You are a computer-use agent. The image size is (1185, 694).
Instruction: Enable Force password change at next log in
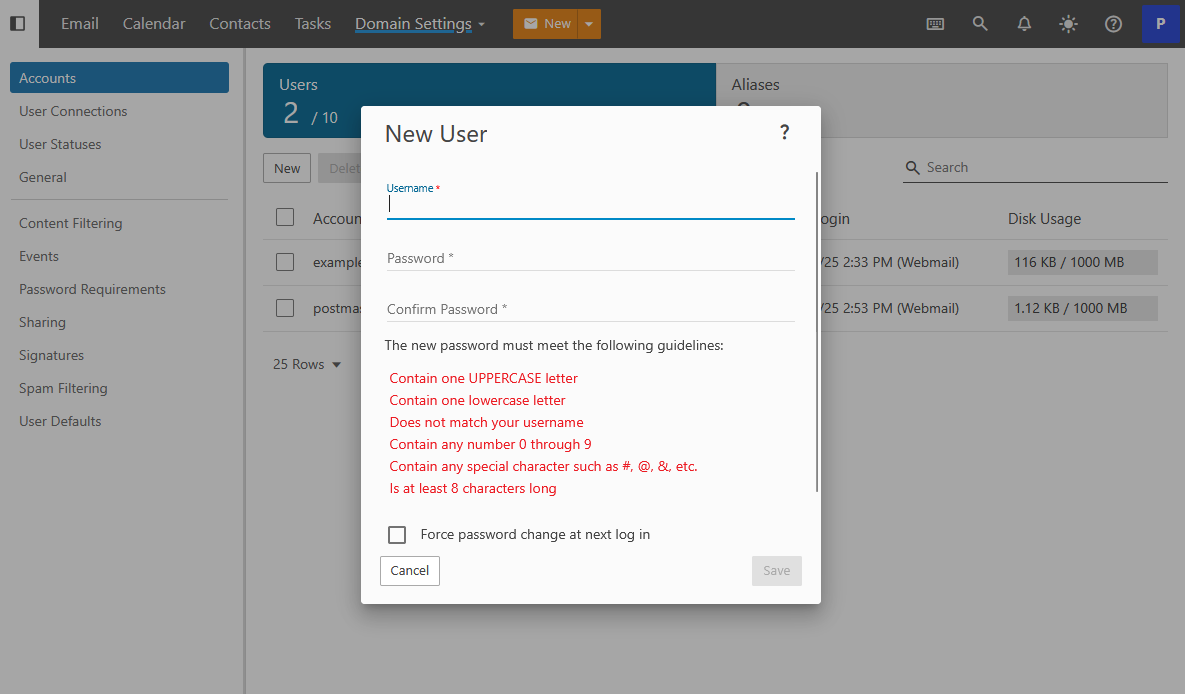397,535
